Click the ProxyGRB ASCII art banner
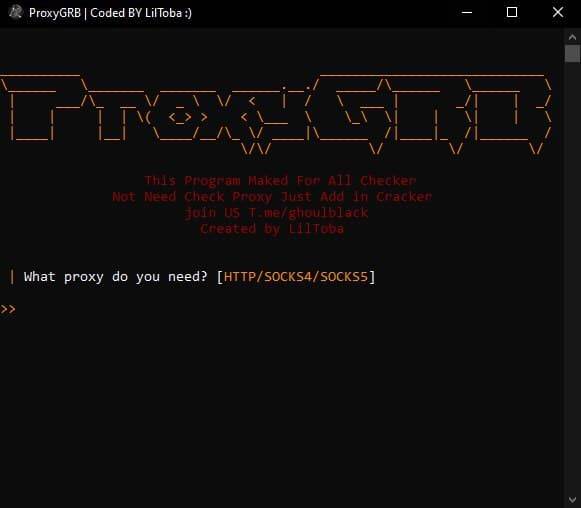This screenshot has height=508, width=581. point(276,114)
